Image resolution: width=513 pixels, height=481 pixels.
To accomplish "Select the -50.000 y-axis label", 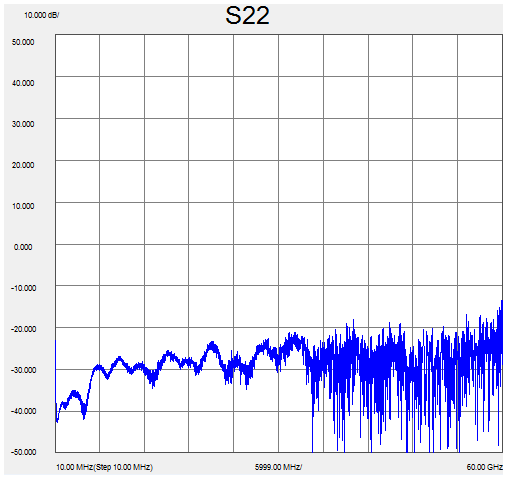I will click(x=23, y=452).
